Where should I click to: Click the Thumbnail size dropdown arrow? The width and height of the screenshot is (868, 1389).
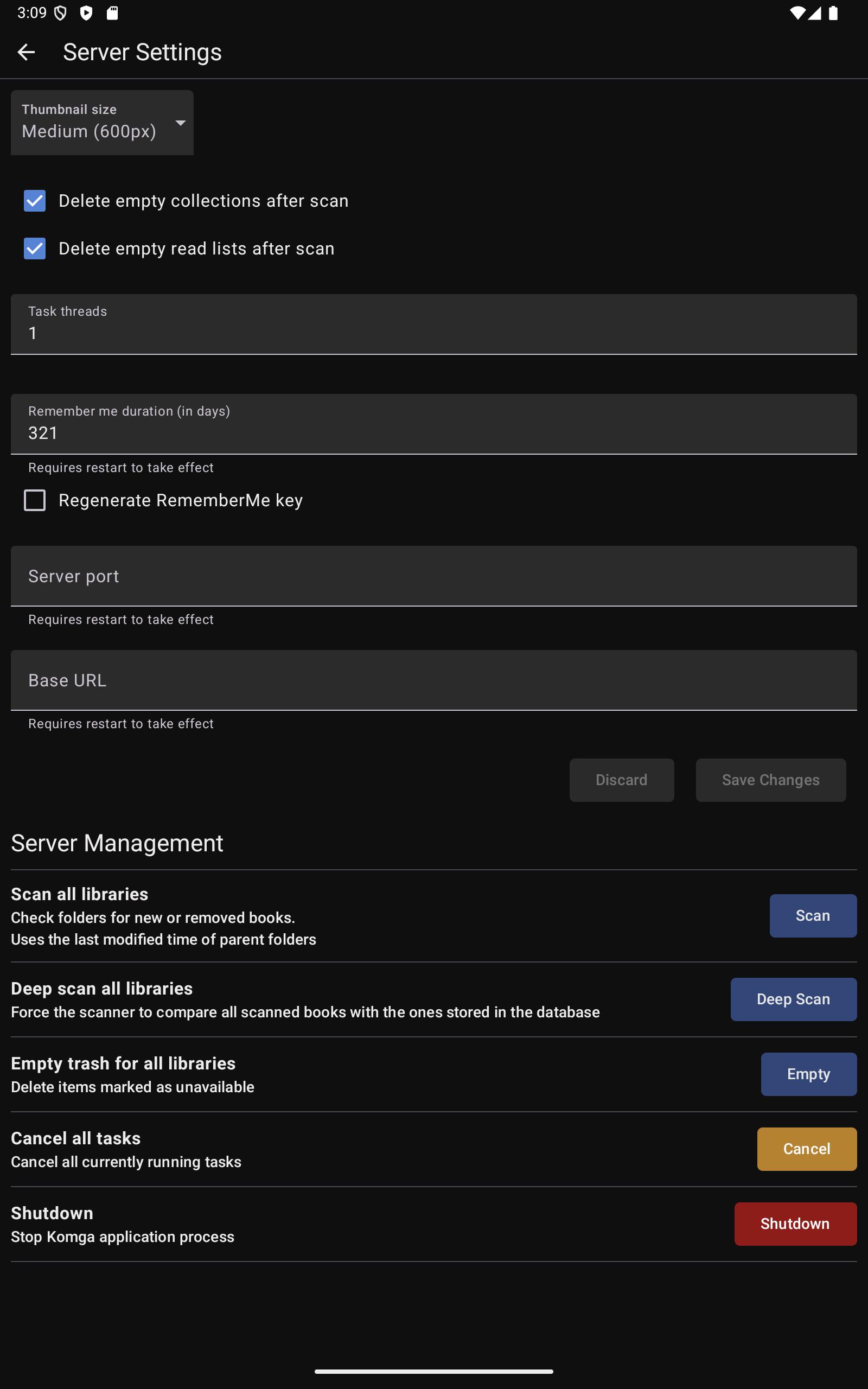pyautogui.click(x=180, y=123)
